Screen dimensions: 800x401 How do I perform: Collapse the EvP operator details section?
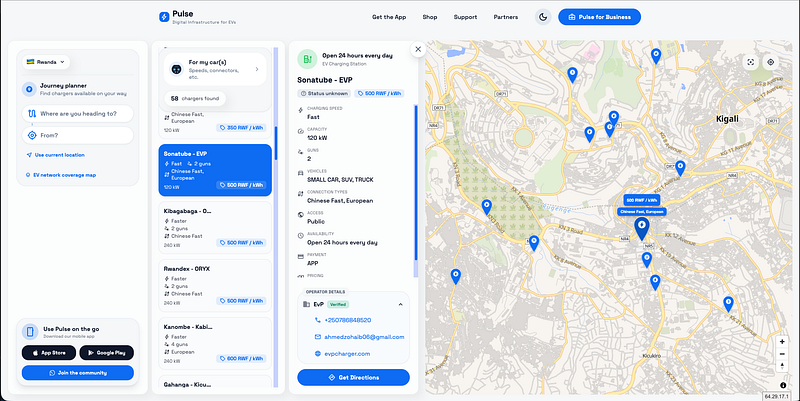[401, 305]
